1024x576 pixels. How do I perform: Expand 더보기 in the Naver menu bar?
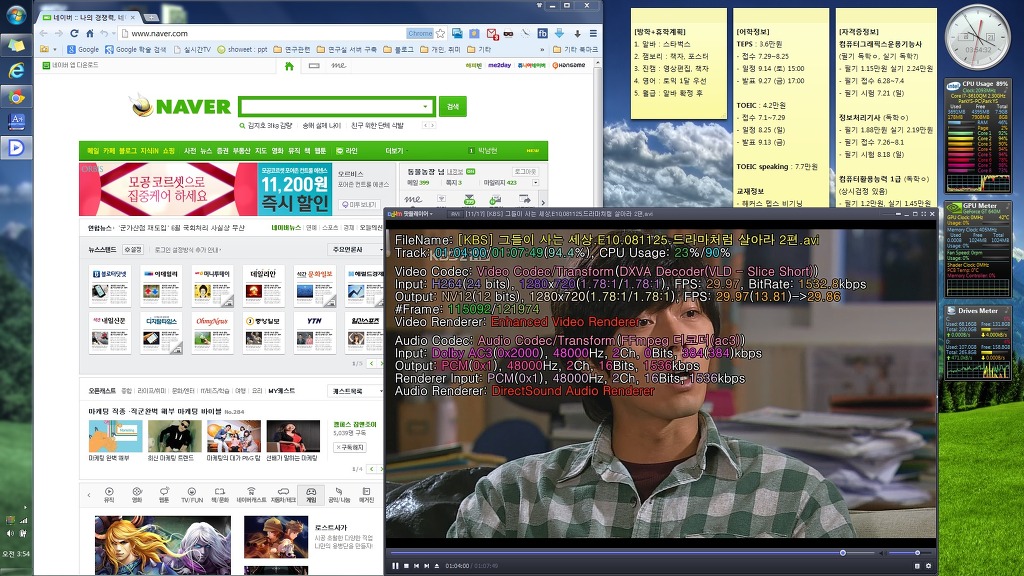click(x=395, y=151)
